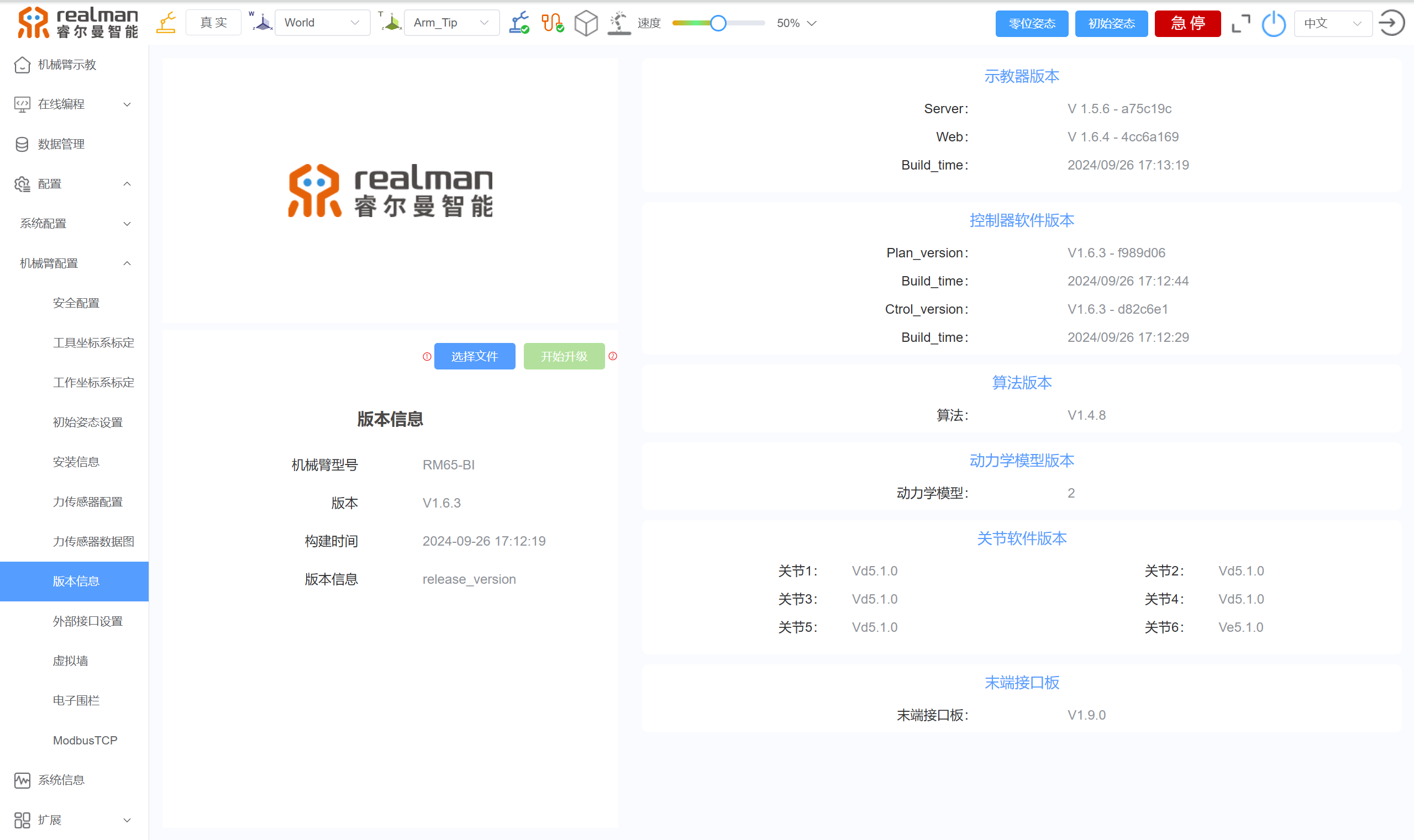Toggle the 真实 real mode button
The width and height of the screenshot is (1414, 840).
click(213, 23)
